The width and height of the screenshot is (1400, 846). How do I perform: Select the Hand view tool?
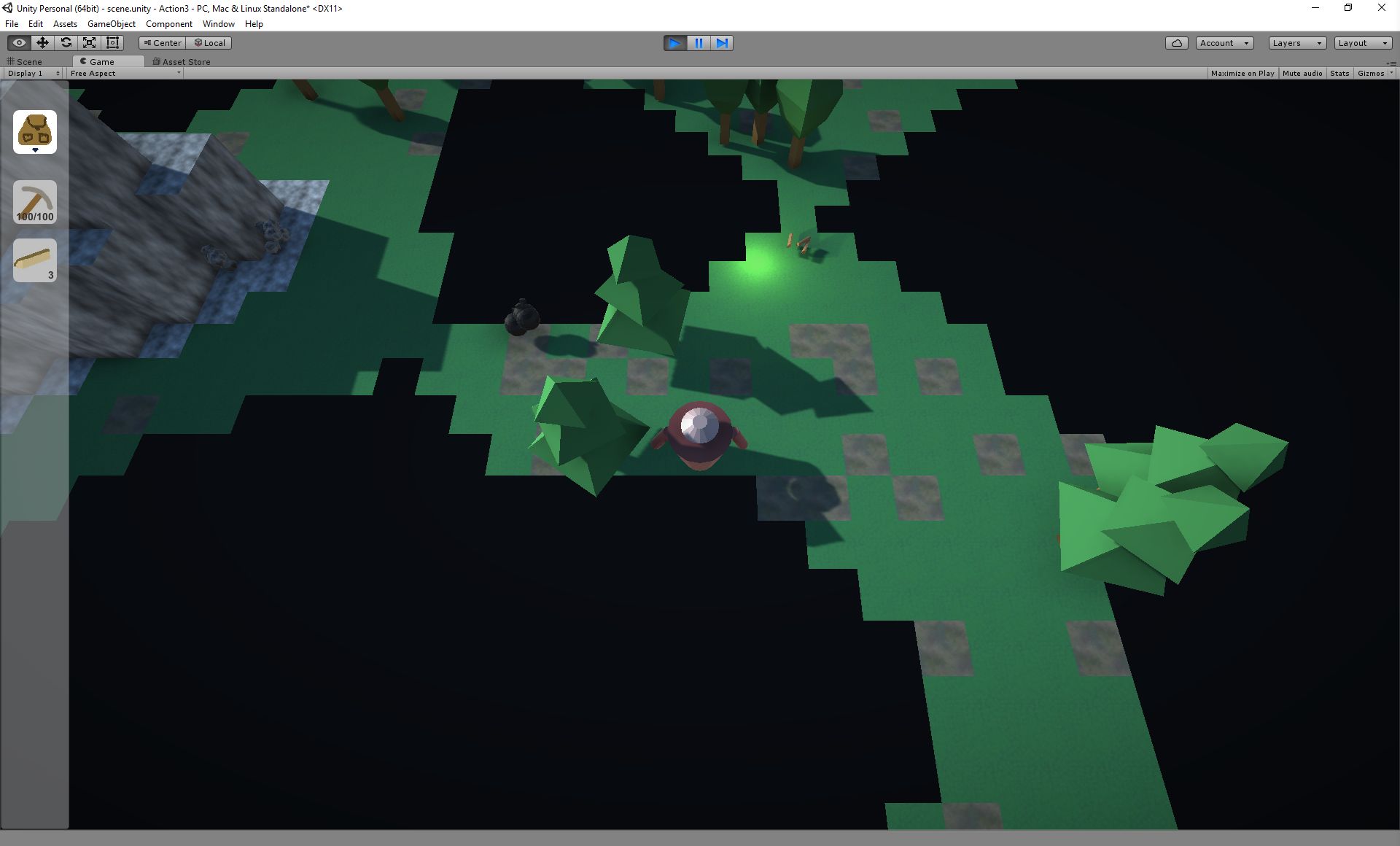[x=19, y=43]
